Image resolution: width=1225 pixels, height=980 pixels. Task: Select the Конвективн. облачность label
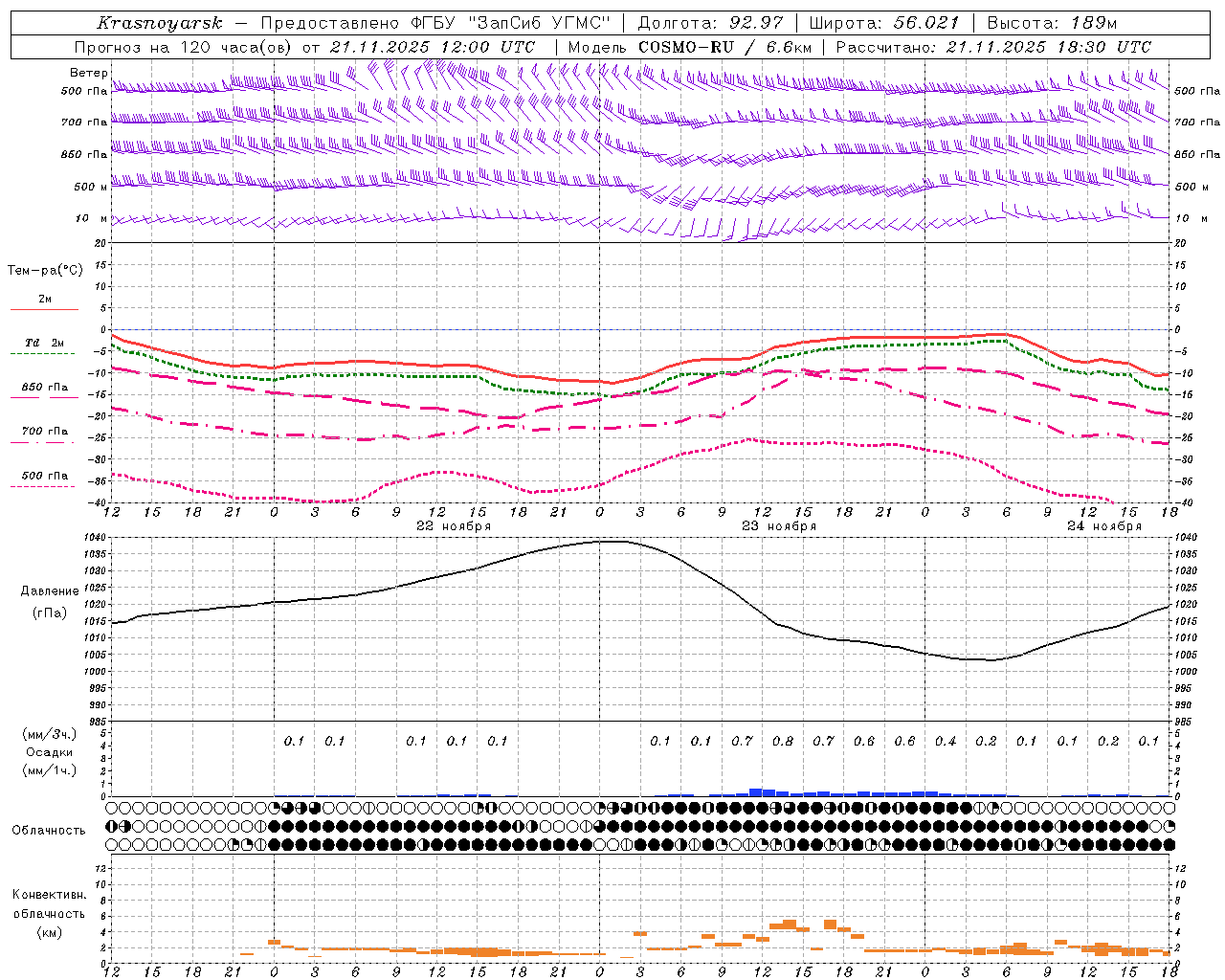pos(49,904)
